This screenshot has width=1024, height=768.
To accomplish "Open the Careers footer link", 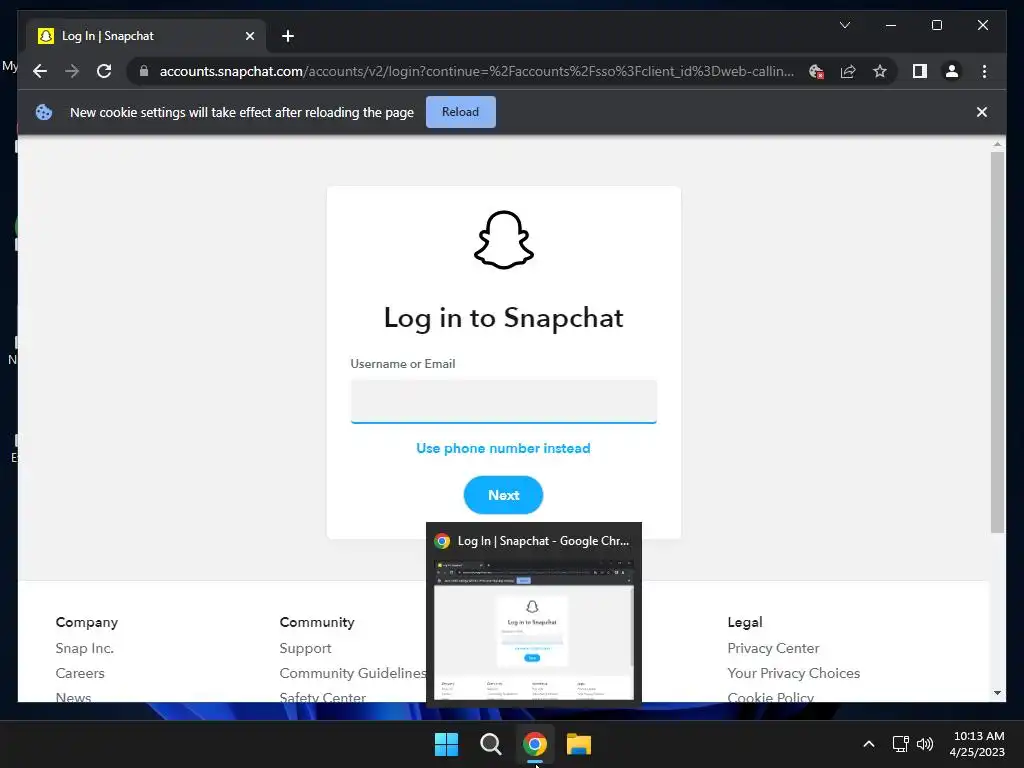I will [80, 673].
